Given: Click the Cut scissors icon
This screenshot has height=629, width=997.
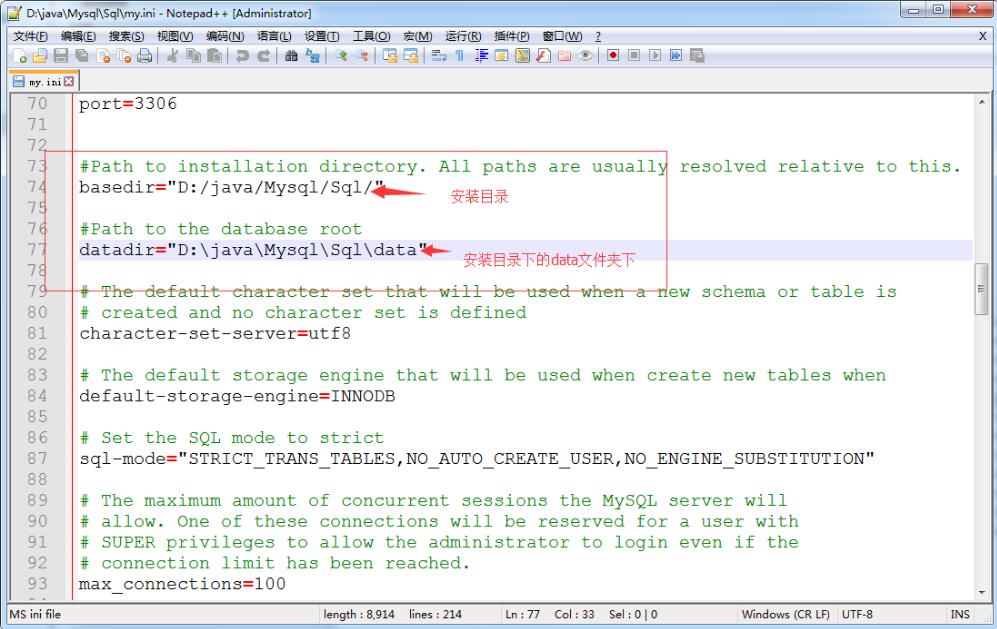Looking at the screenshot, I should point(171,56).
